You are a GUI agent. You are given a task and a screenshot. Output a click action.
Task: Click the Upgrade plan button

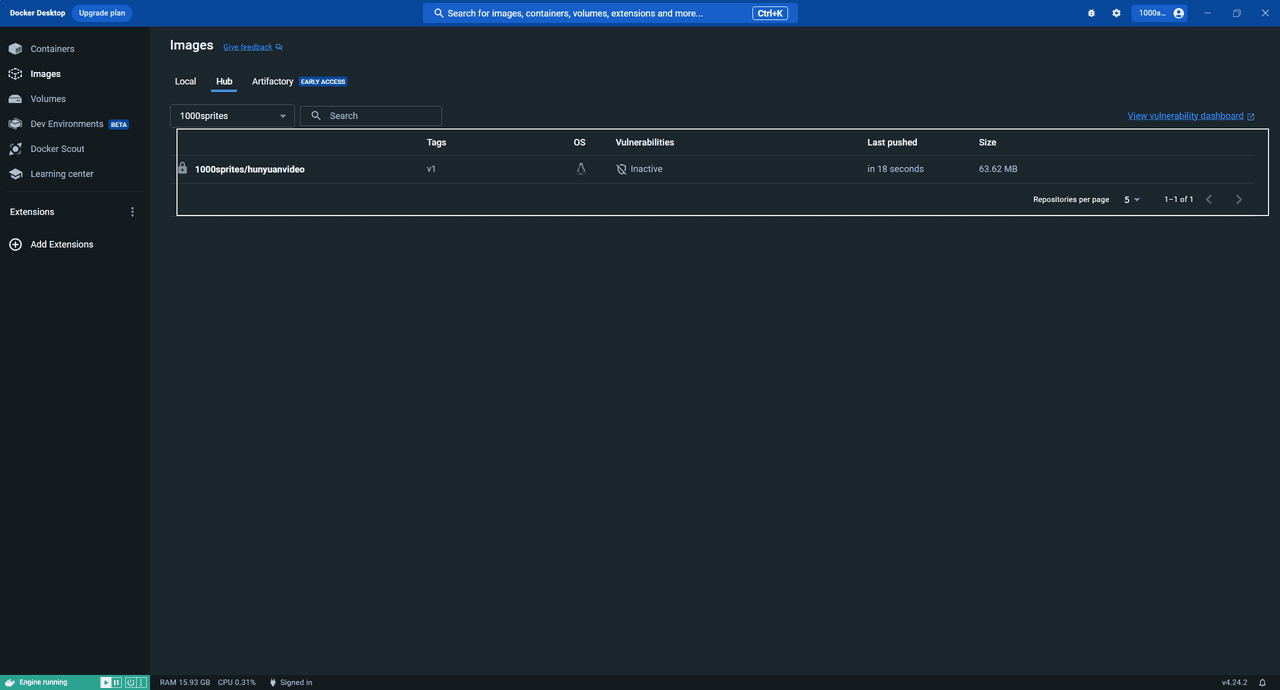pos(102,13)
